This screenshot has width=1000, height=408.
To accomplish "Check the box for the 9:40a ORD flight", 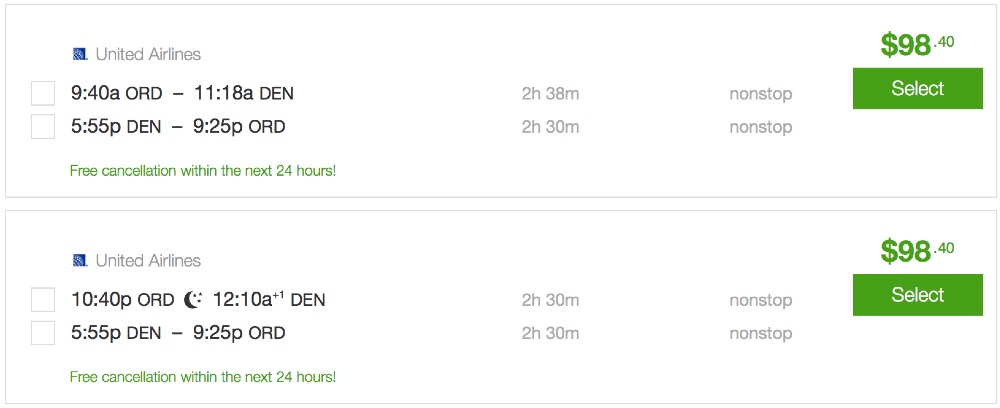I will (x=43, y=94).
